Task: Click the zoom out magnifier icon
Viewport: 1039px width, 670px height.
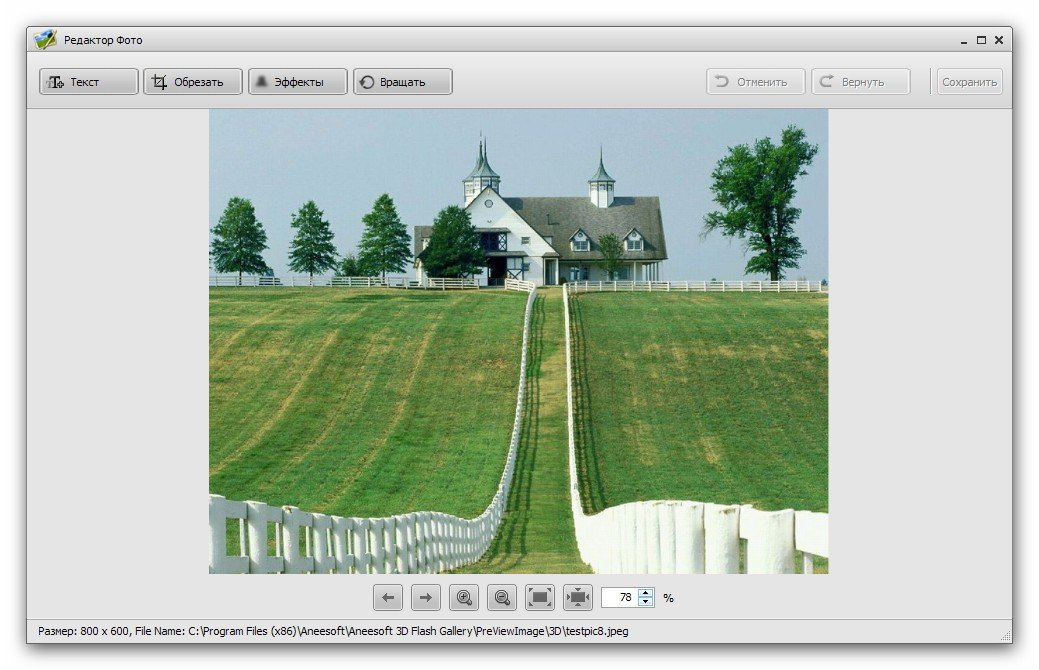Action: click(x=502, y=598)
